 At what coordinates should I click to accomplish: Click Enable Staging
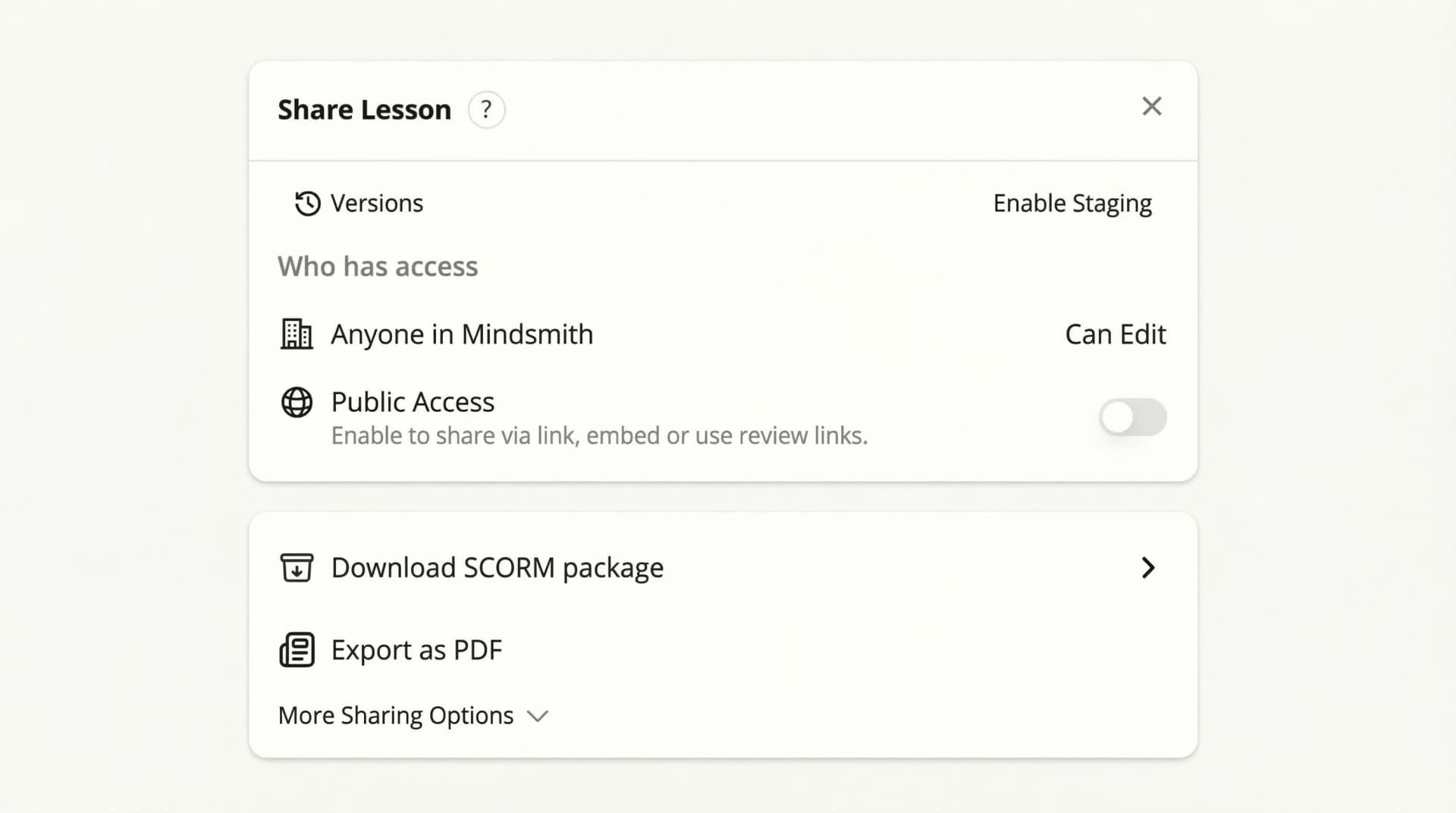pos(1072,203)
